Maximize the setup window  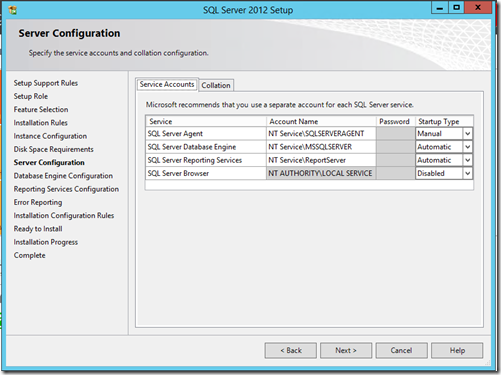(x=456, y=7)
